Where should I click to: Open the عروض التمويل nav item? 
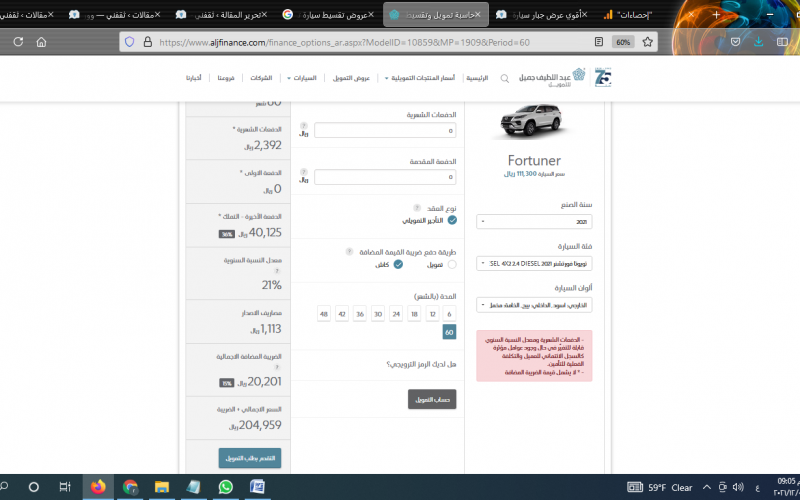(x=351, y=78)
